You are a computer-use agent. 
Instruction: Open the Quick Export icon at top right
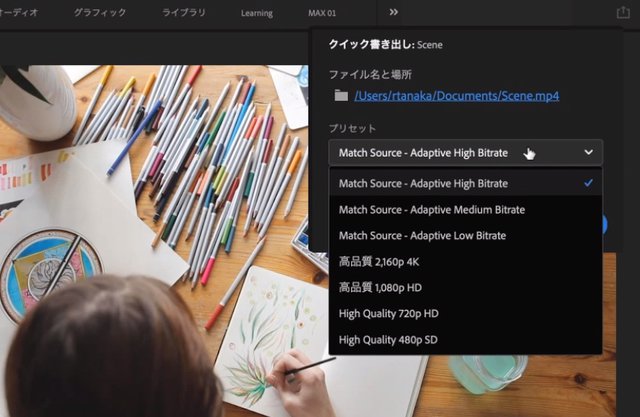tap(624, 13)
